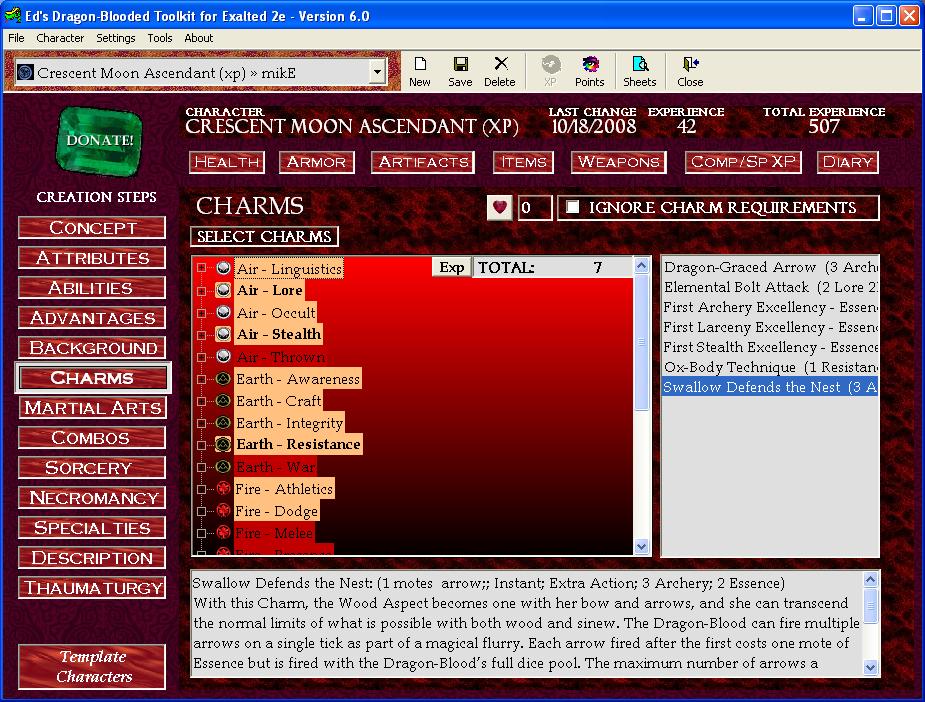Screen dimensions: 925x702
Task: Open the Settings menu
Action: tap(116, 38)
